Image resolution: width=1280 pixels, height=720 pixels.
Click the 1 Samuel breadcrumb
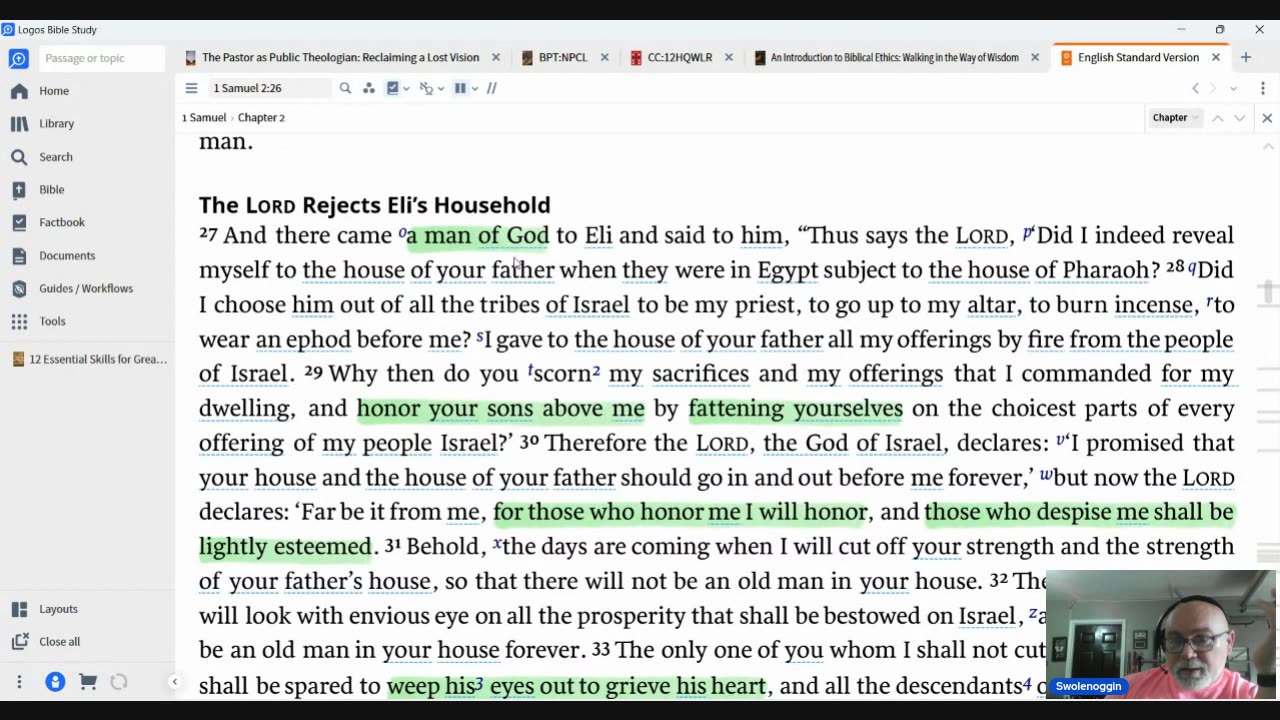pos(204,118)
